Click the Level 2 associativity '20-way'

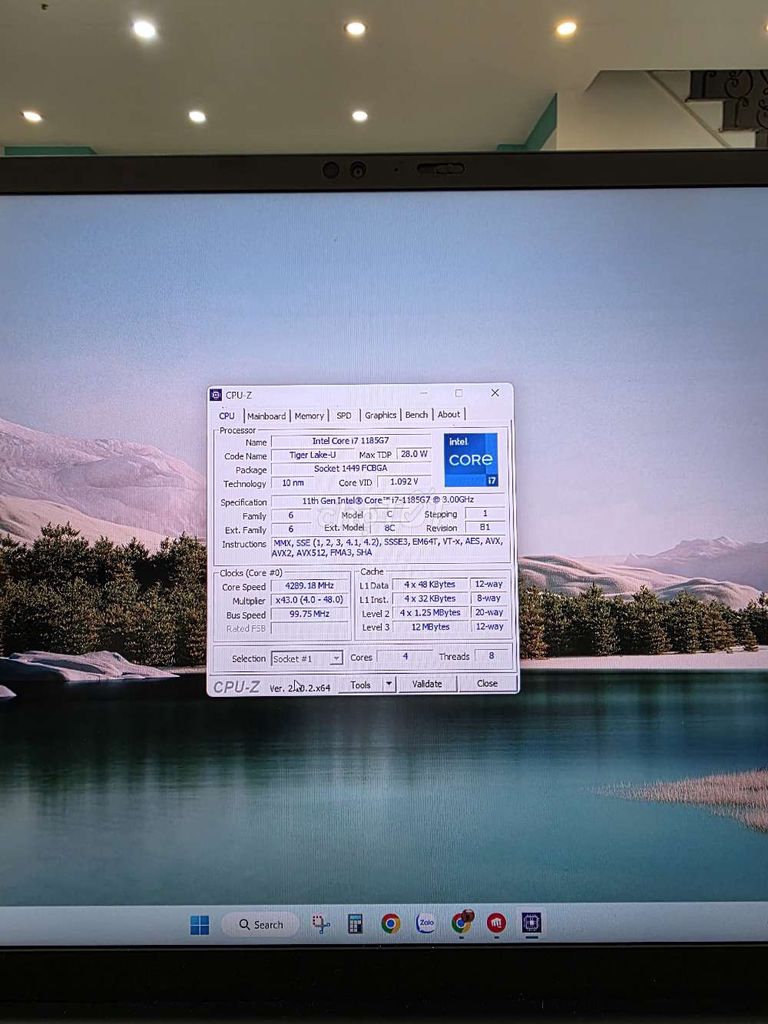(488, 612)
